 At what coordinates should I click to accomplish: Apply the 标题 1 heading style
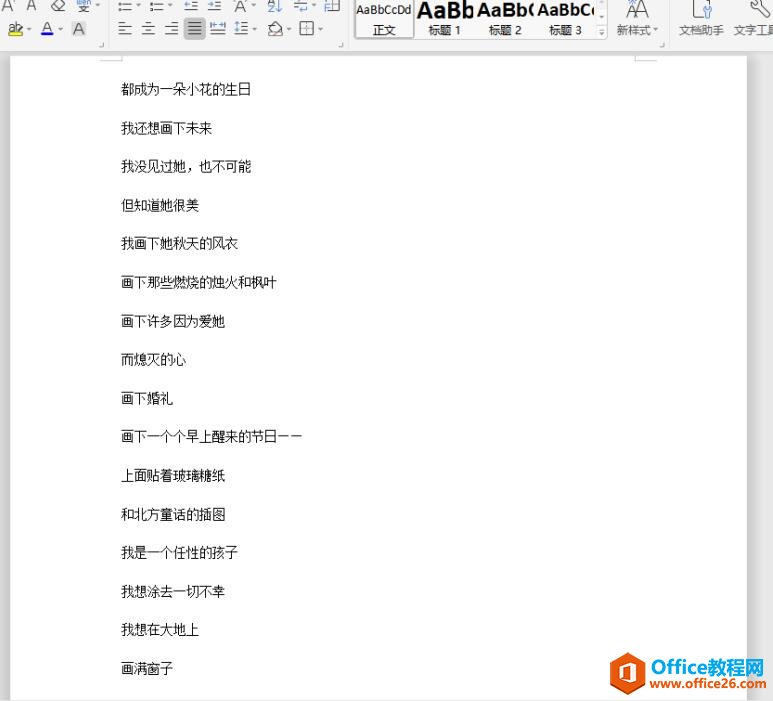445,19
